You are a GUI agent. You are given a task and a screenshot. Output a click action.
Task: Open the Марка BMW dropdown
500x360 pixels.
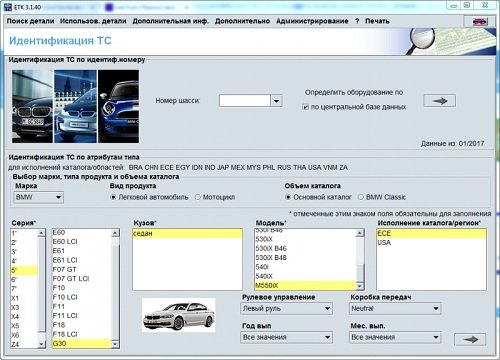[38, 197]
